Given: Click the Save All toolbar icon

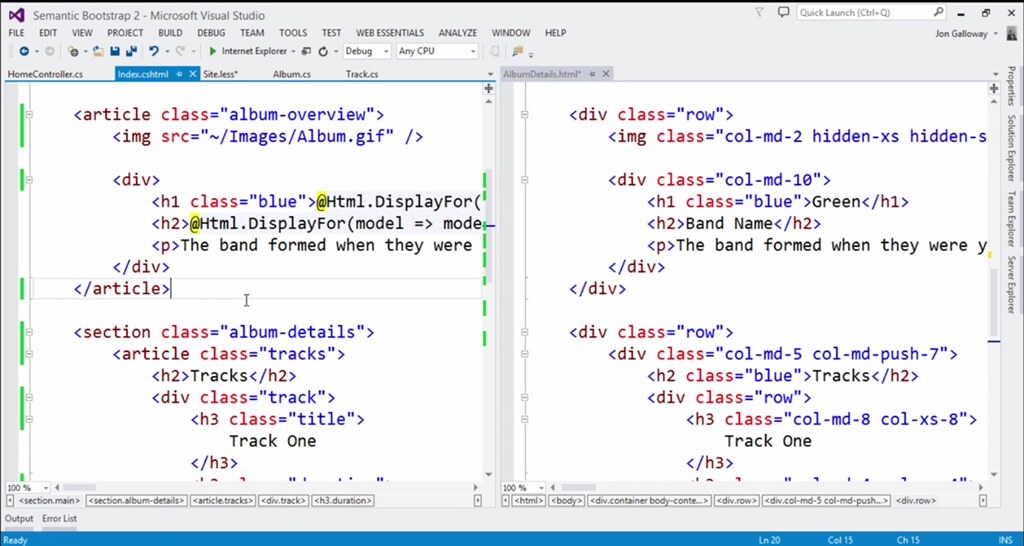Looking at the screenshot, I should tap(132, 51).
